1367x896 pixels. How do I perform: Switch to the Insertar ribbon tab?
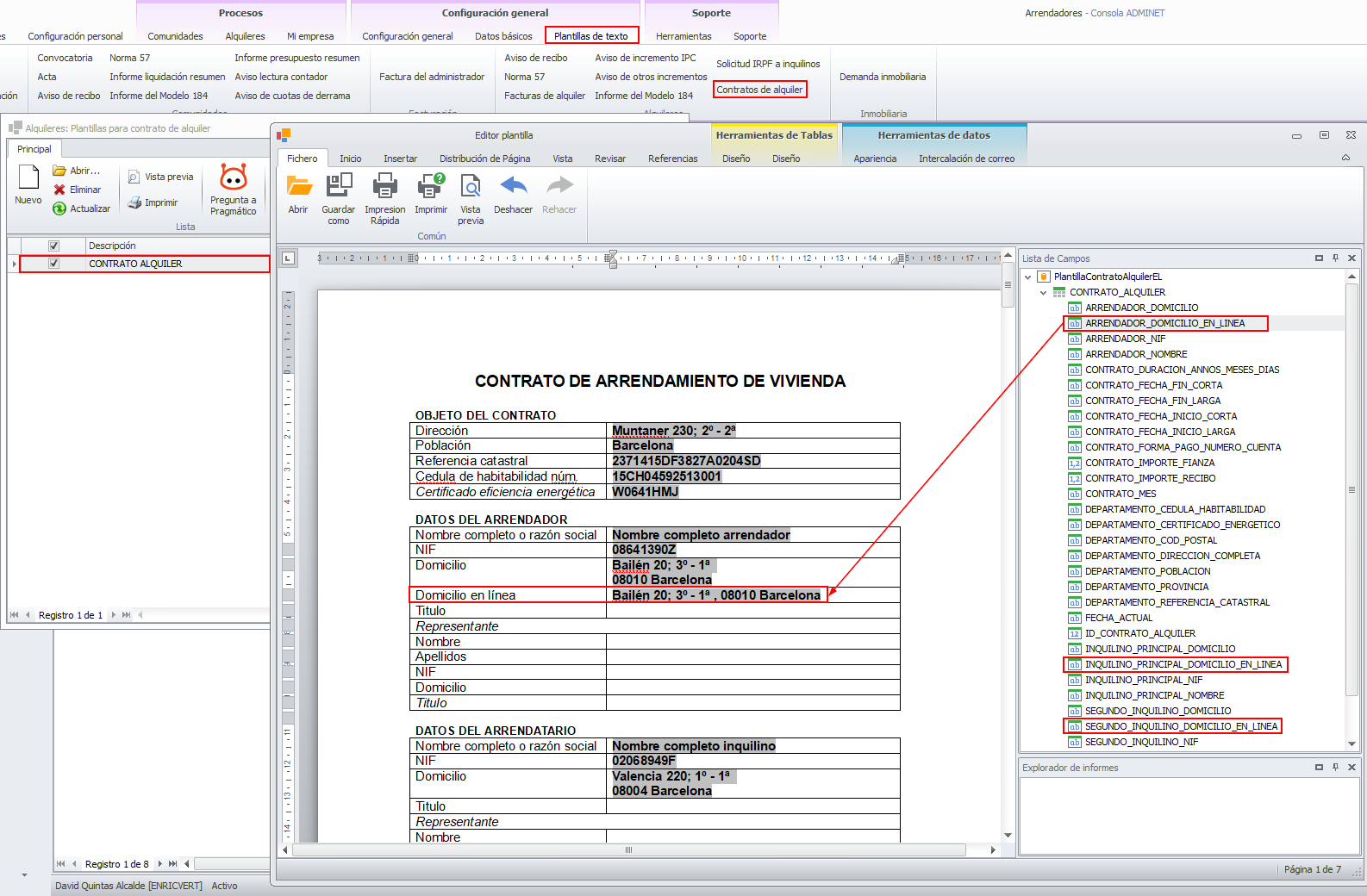click(x=400, y=159)
